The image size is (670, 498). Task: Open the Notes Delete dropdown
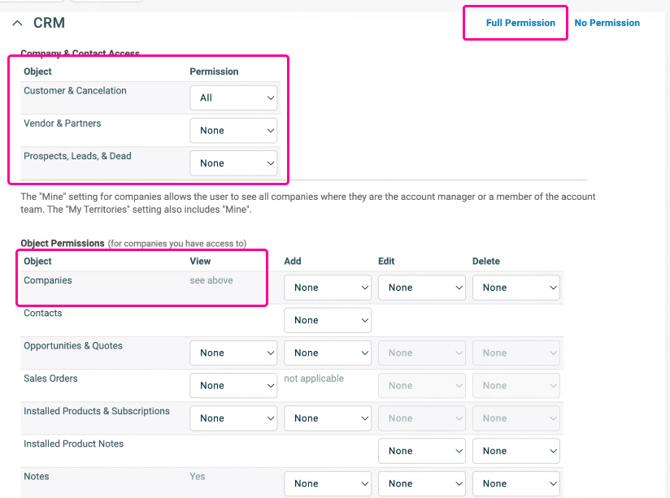(515, 484)
